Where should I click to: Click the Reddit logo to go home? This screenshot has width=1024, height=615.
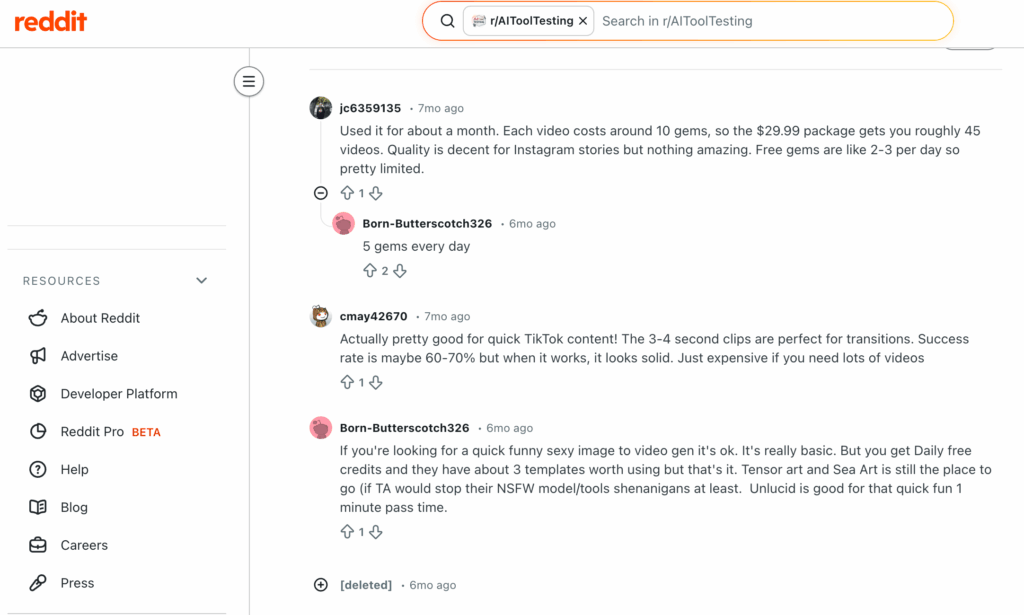(x=50, y=20)
